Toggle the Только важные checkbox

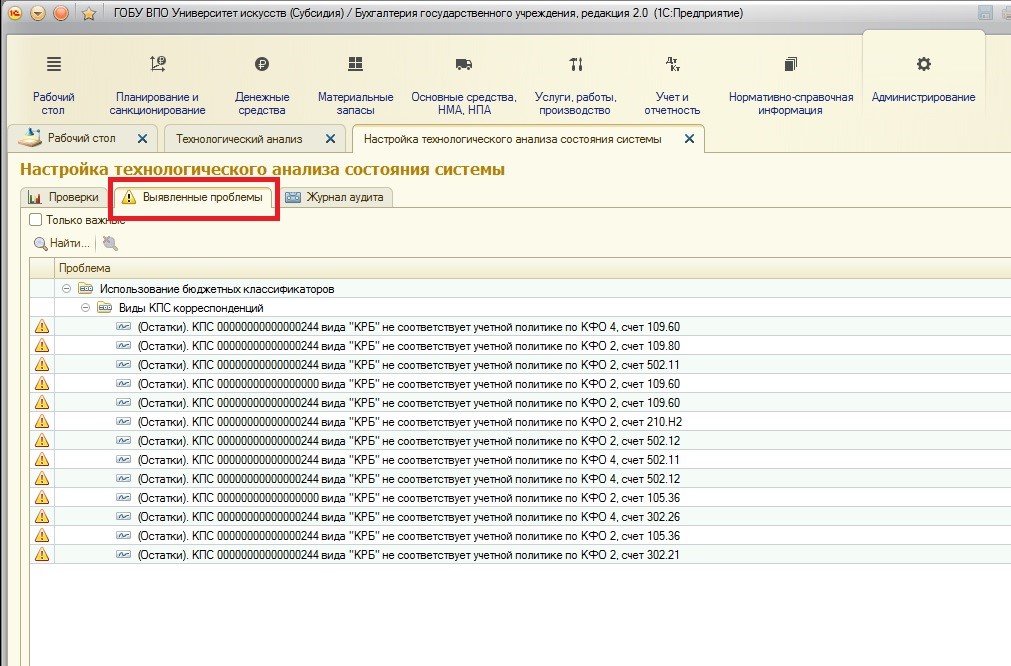(x=36, y=220)
